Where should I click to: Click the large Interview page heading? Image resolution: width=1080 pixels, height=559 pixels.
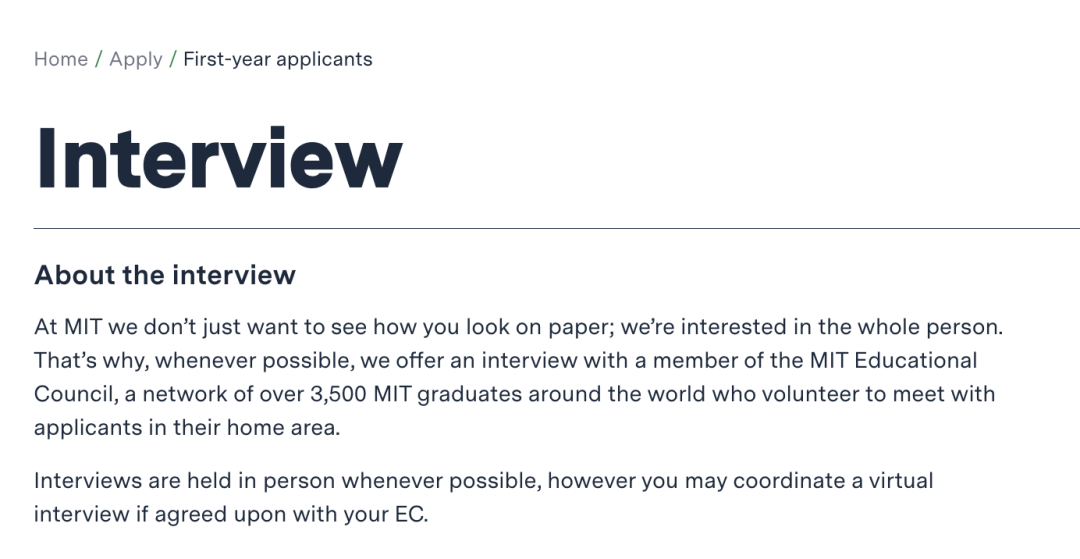pyautogui.click(x=218, y=157)
